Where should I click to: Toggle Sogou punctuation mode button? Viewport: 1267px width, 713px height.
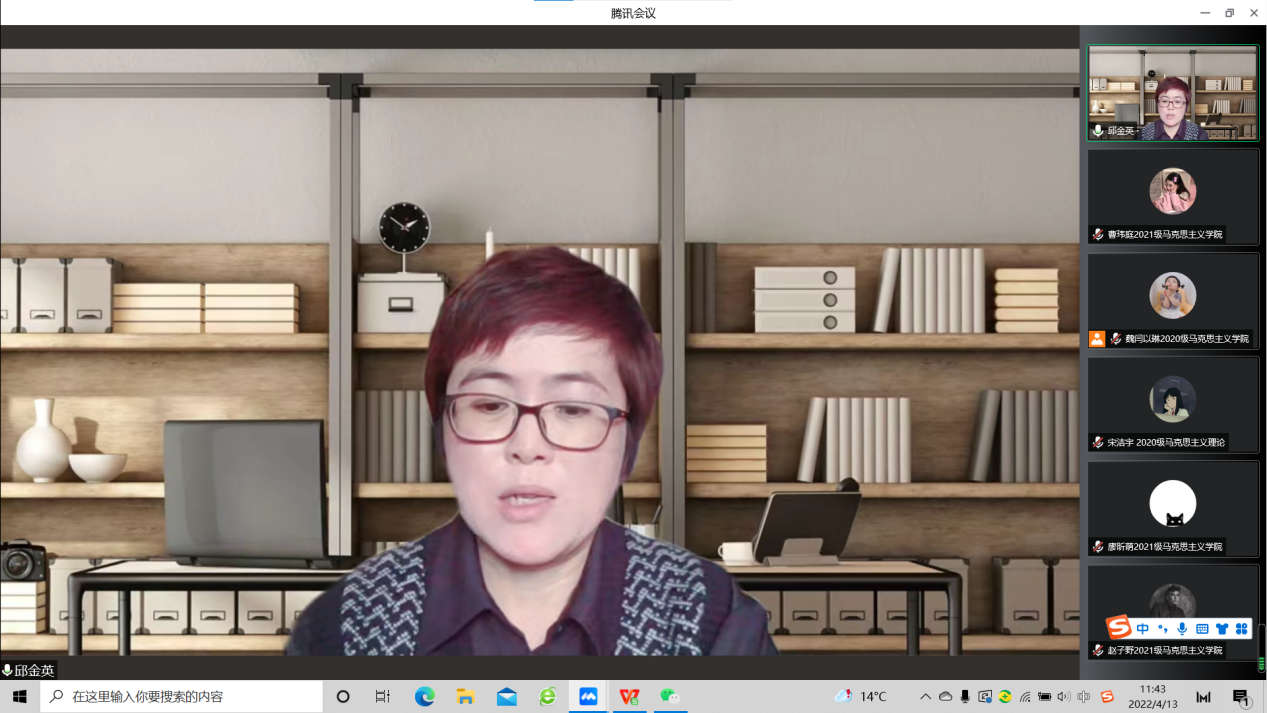pyautogui.click(x=1162, y=629)
